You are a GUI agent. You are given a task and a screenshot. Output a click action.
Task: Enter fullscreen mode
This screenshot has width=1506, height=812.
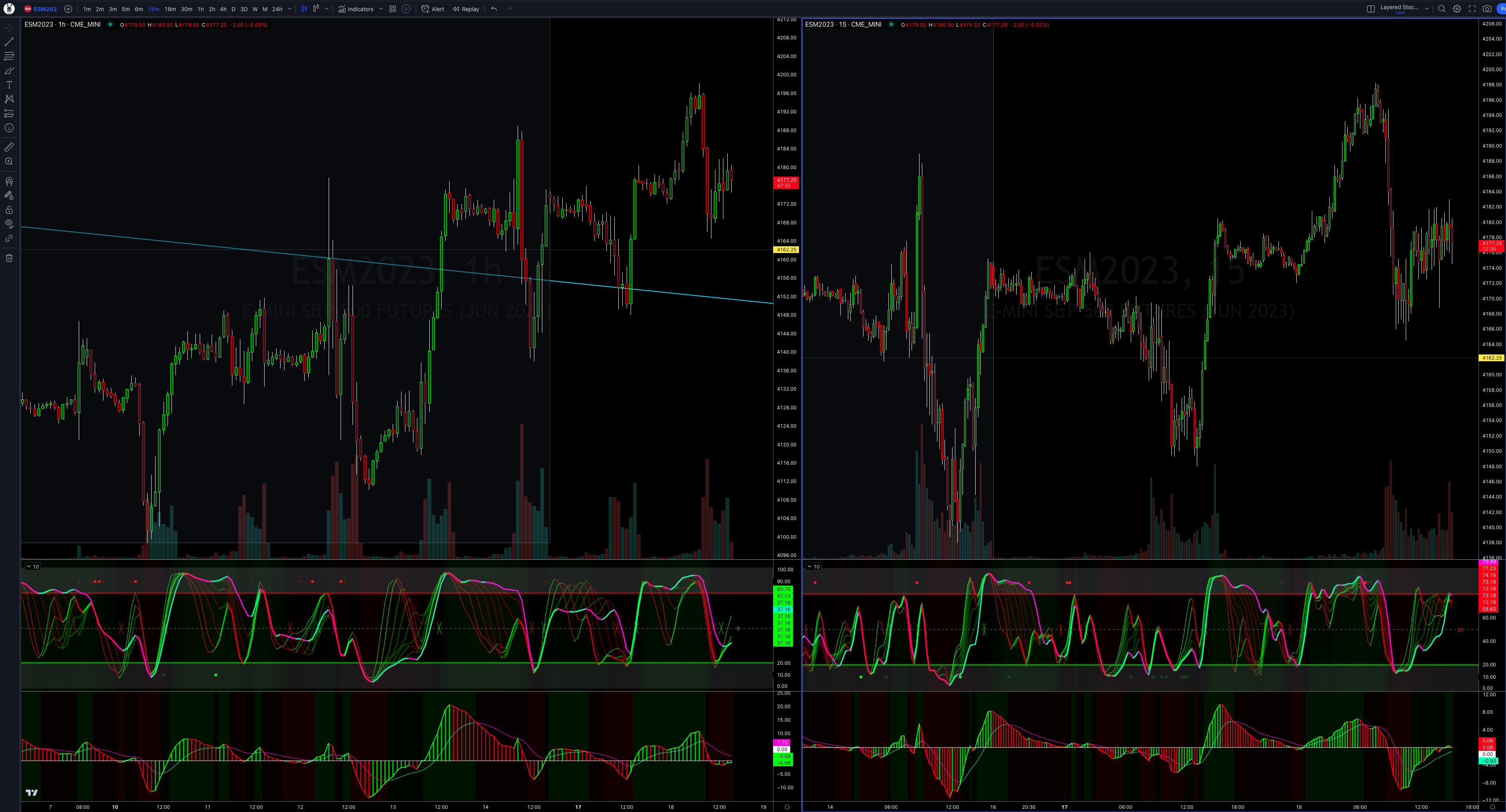1472,9
